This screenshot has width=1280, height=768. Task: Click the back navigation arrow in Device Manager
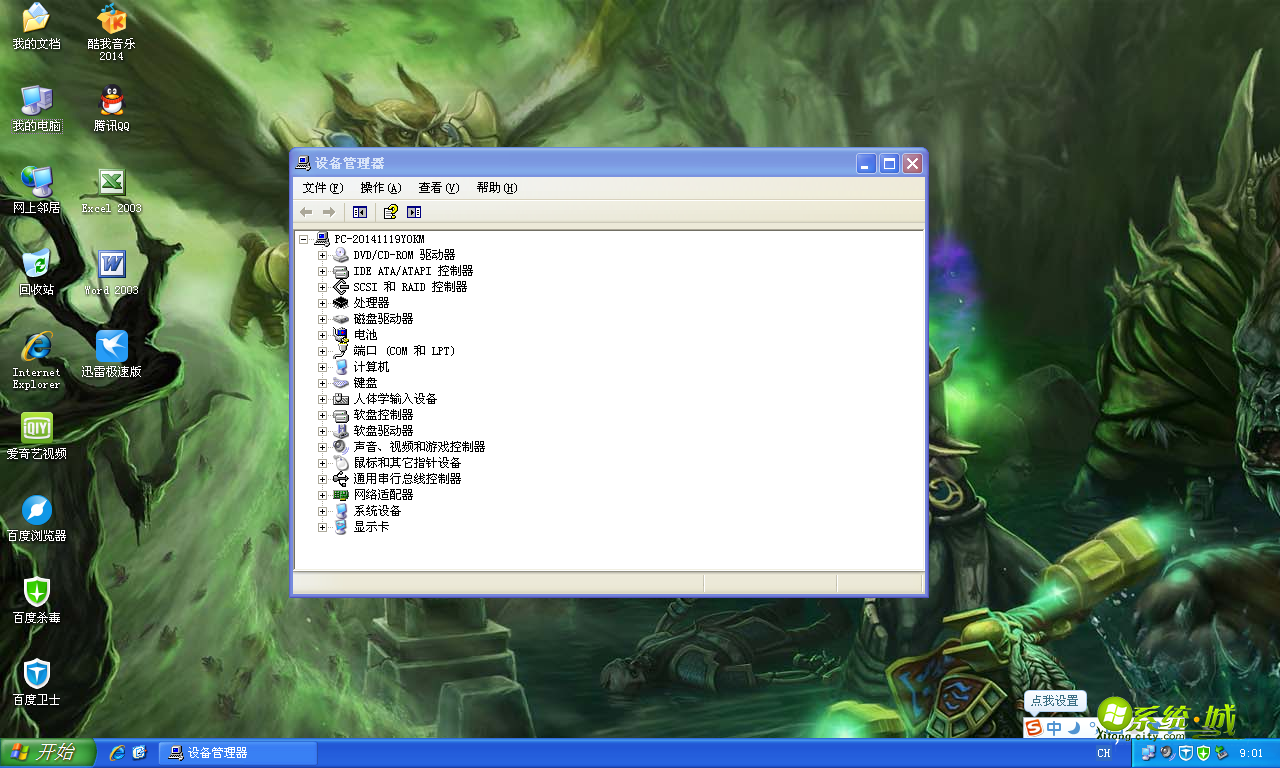(x=306, y=211)
